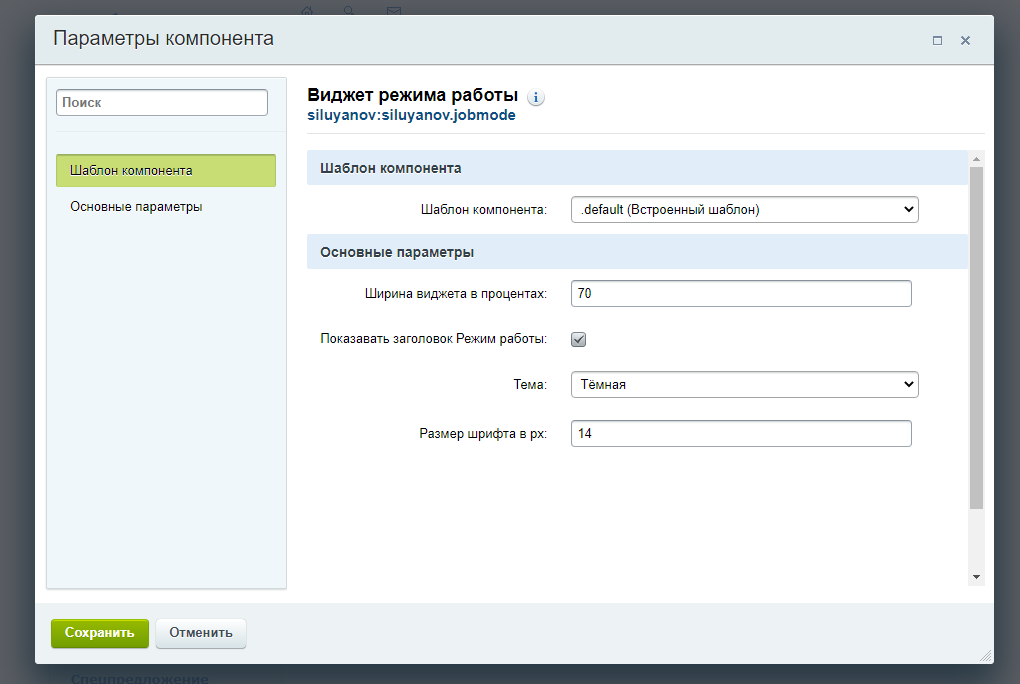
Task: Open the Шаблон компонента template dropdown
Action: point(744,209)
